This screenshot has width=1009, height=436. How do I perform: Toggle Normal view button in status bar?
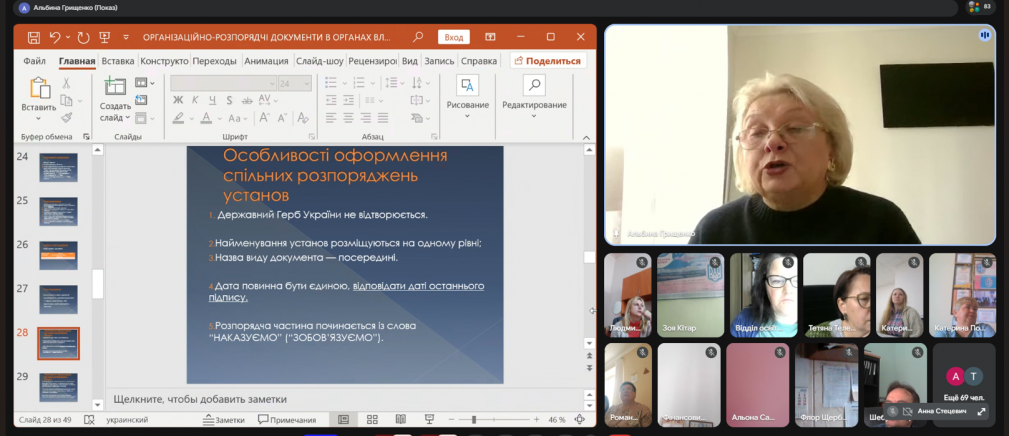click(344, 420)
